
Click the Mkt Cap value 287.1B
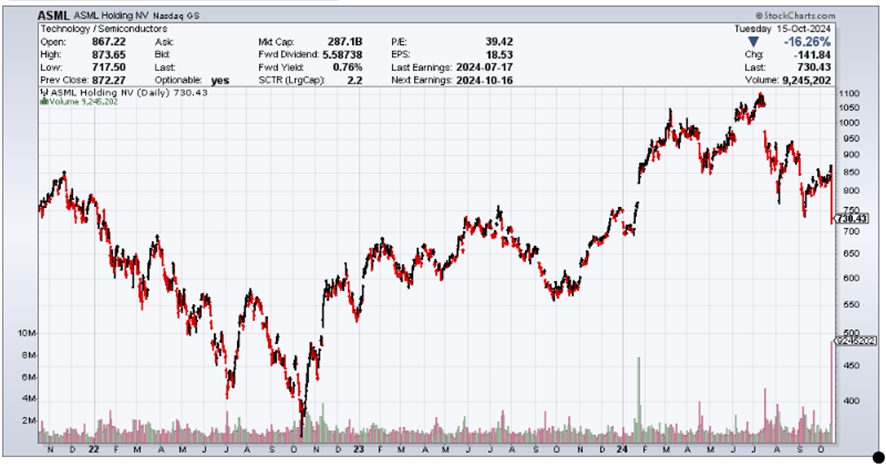point(345,42)
